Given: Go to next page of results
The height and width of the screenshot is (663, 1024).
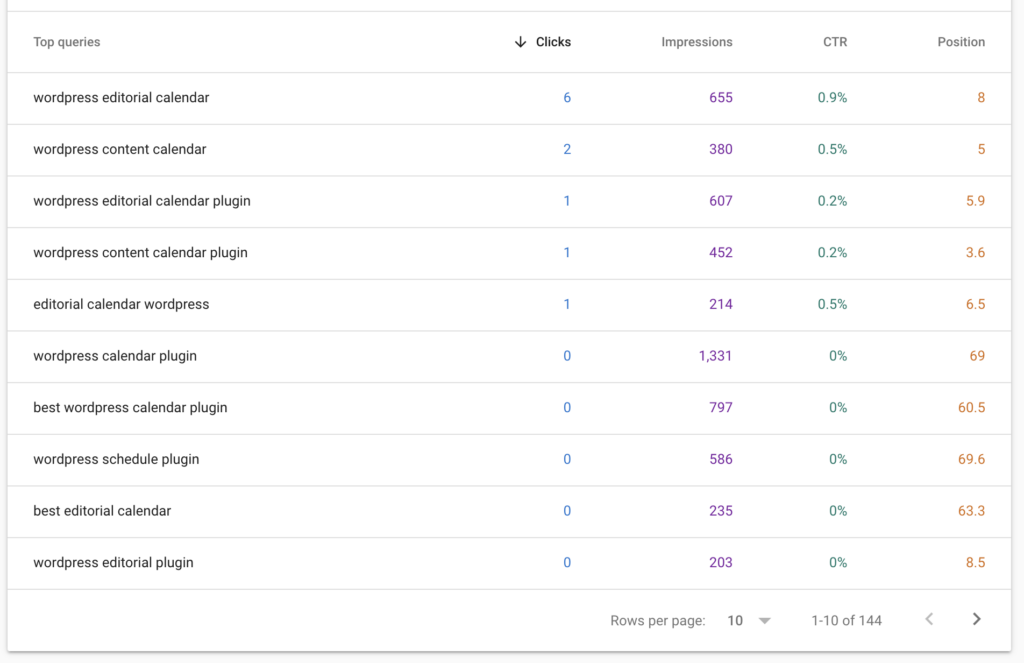Looking at the screenshot, I should coord(976,619).
